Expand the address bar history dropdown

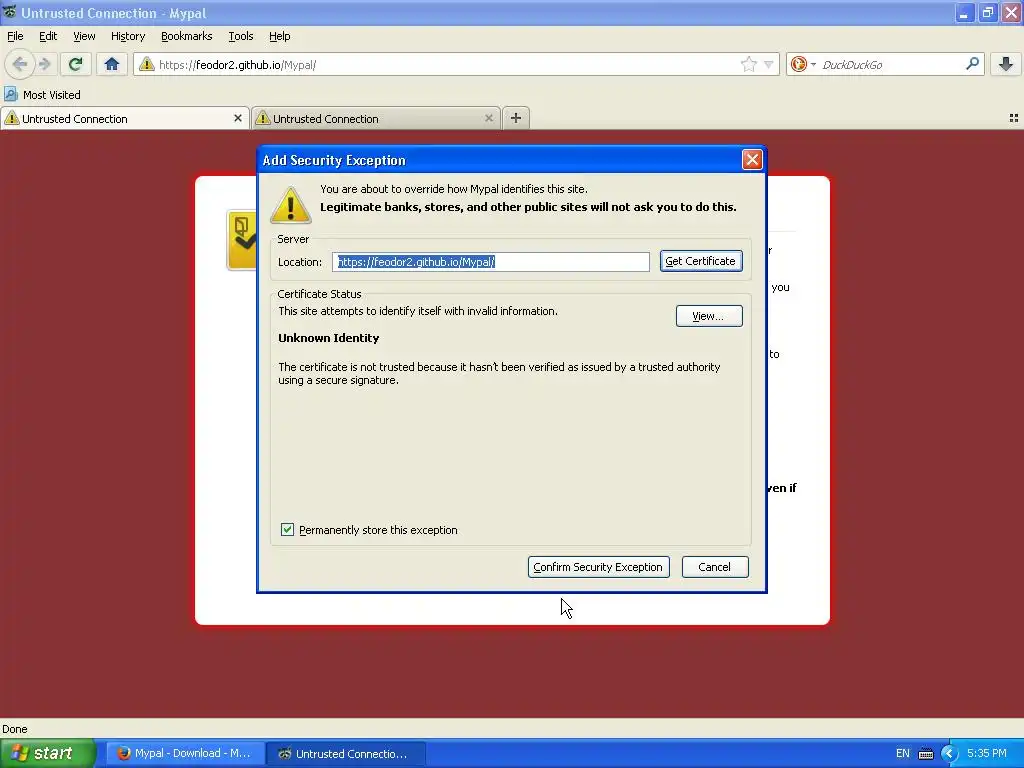click(x=769, y=64)
